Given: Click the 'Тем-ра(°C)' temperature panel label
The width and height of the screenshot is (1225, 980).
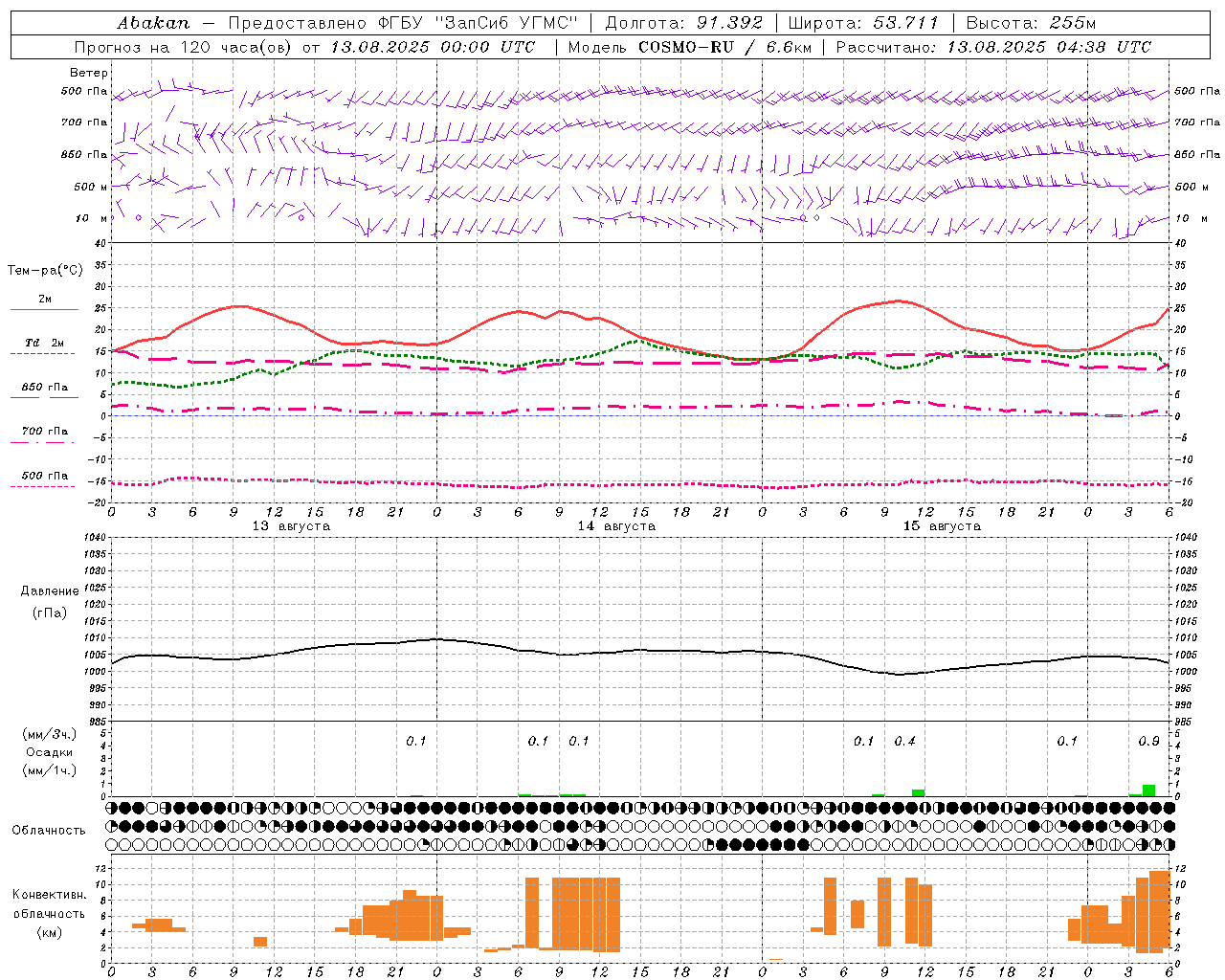Looking at the screenshot, I should tap(45, 271).
